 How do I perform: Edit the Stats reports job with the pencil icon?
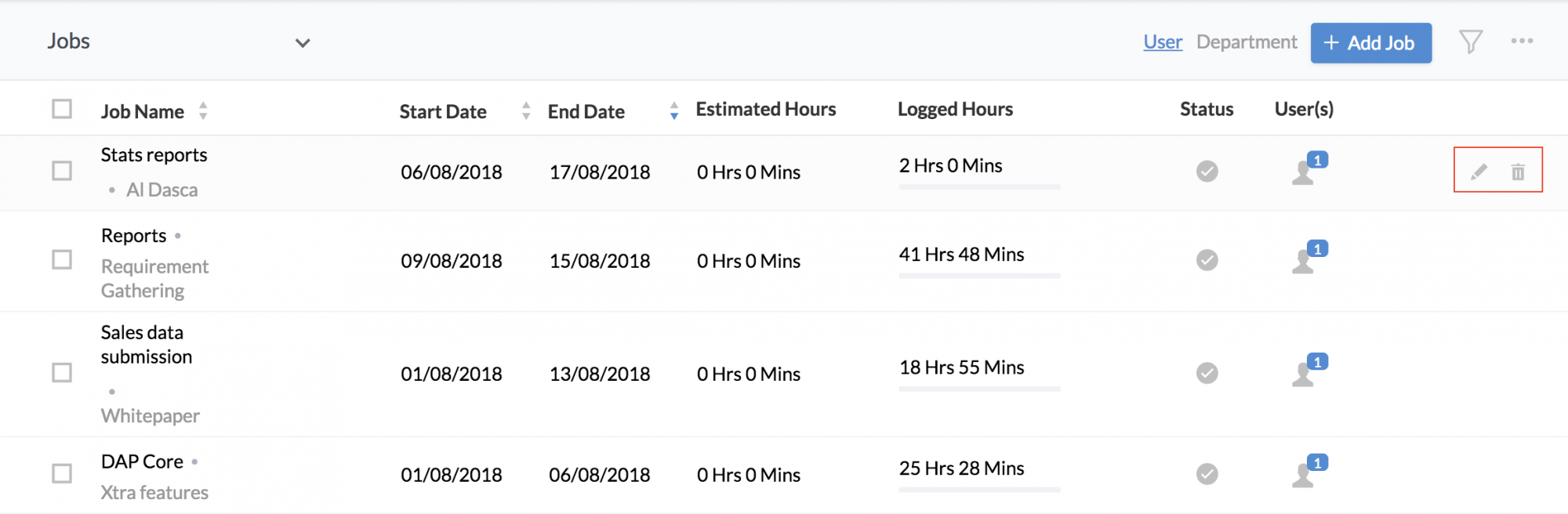(1479, 172)
